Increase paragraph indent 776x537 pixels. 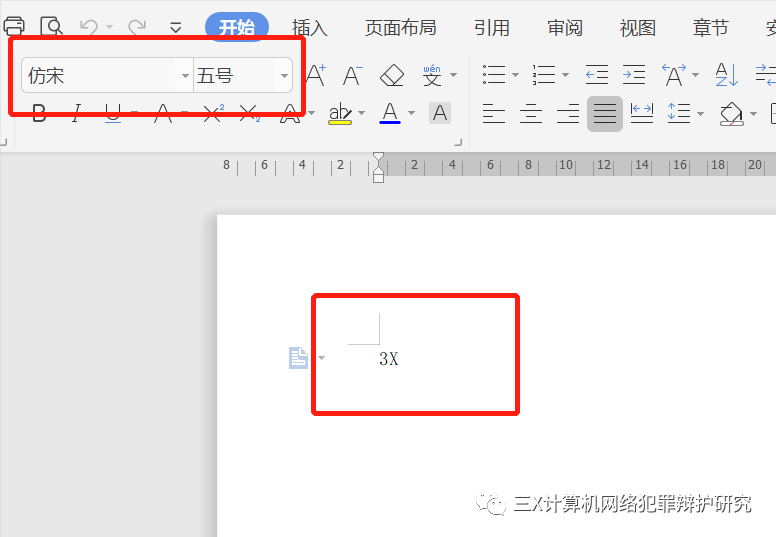(x=634, y=75)
